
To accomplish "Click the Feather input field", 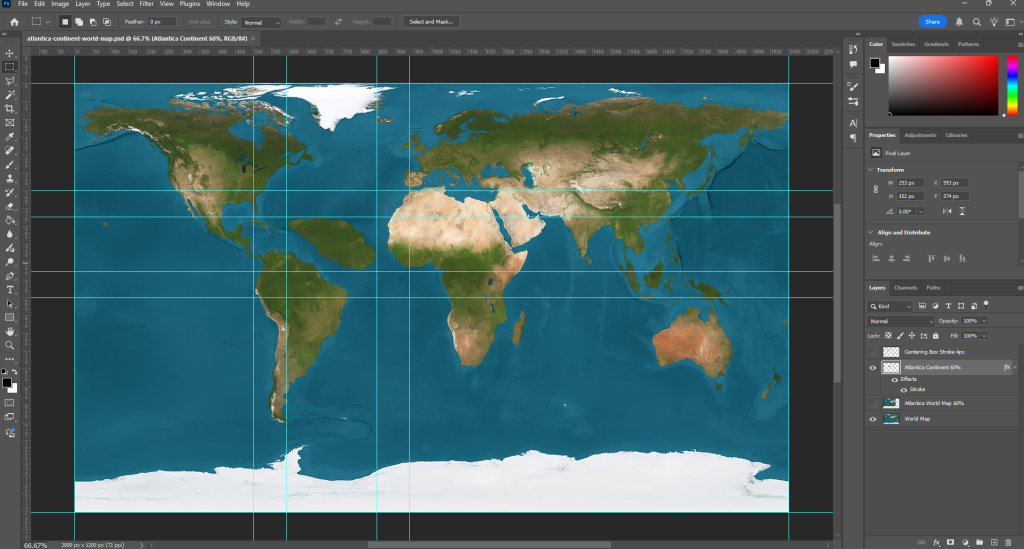I will (161, 22).
